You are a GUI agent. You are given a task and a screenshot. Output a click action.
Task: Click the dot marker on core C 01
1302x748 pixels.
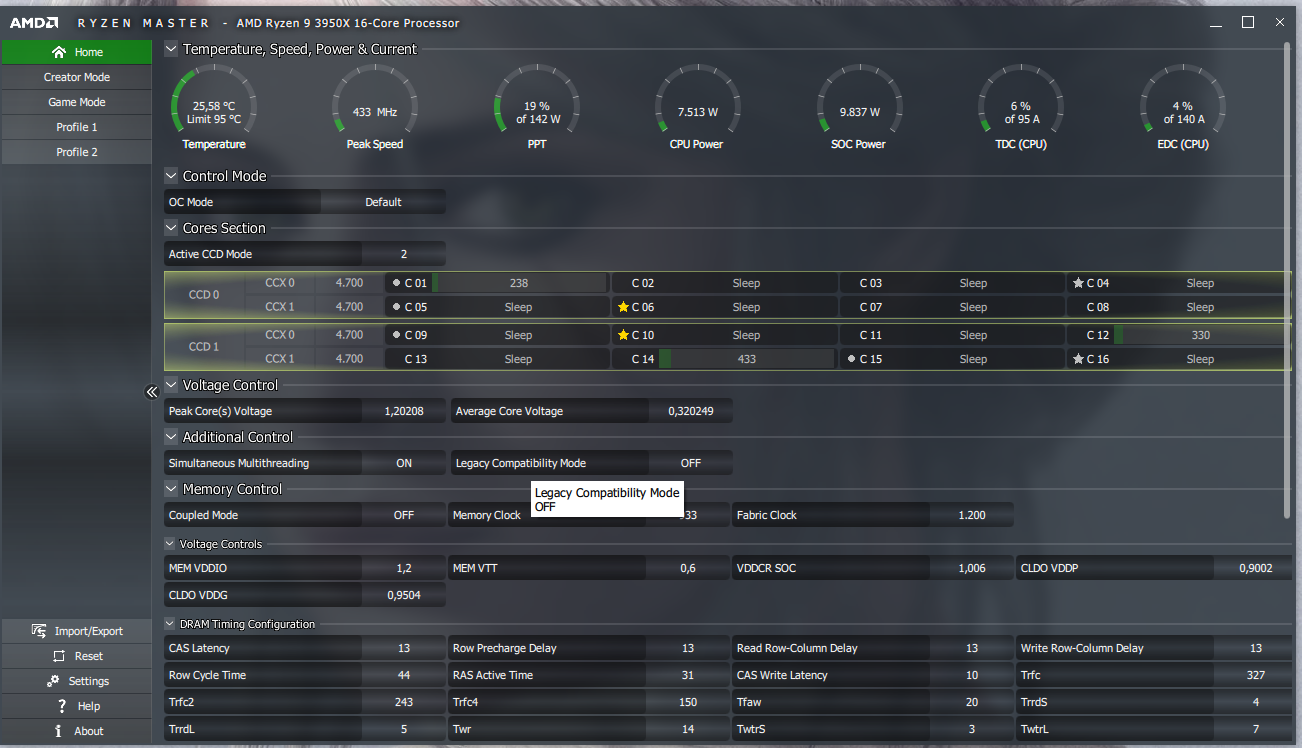(x=397, y=283)
